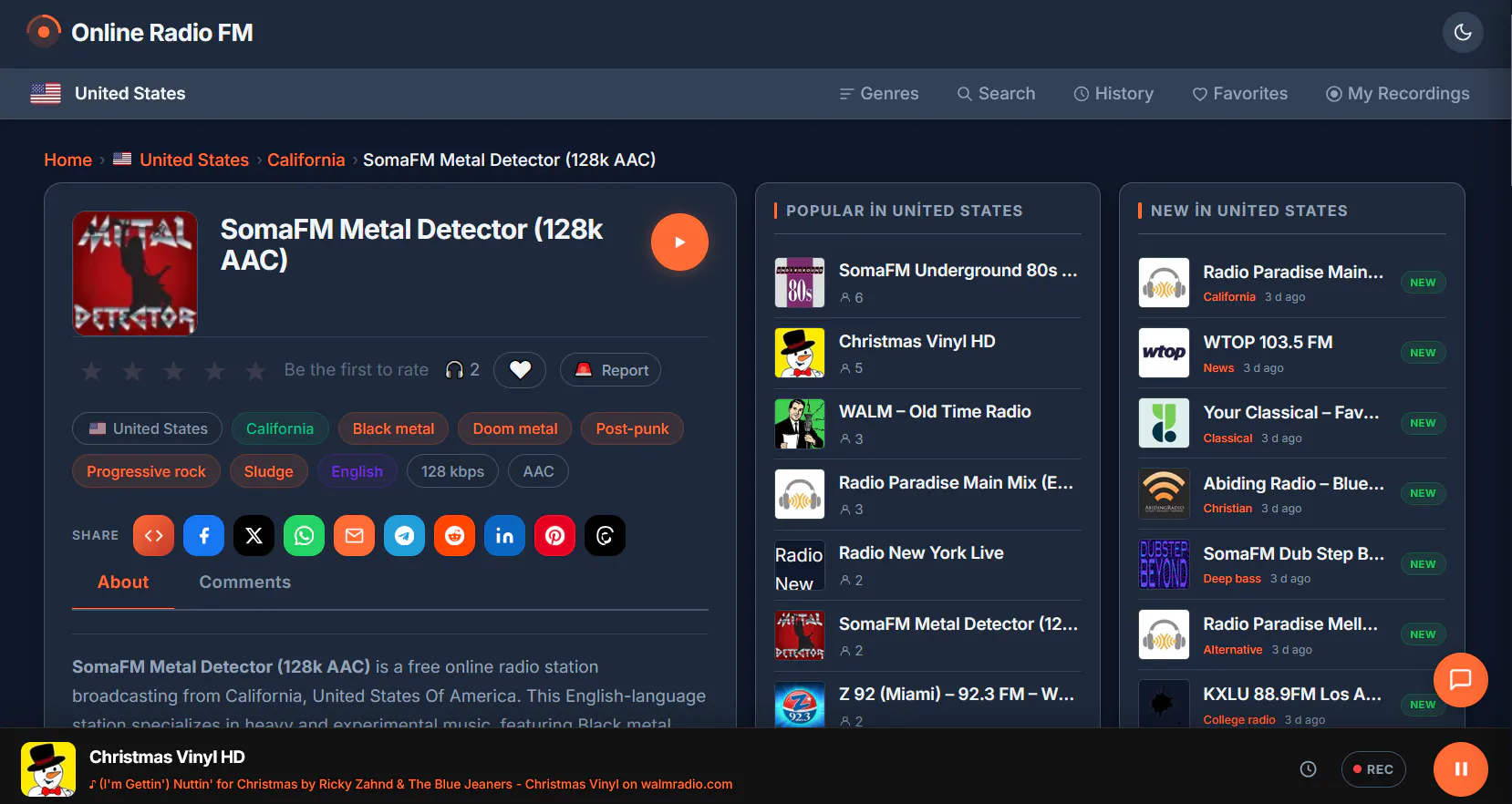Screen dimensions: 1512x804
Task: Click the Online Radio FM logo
Action: 140,33
